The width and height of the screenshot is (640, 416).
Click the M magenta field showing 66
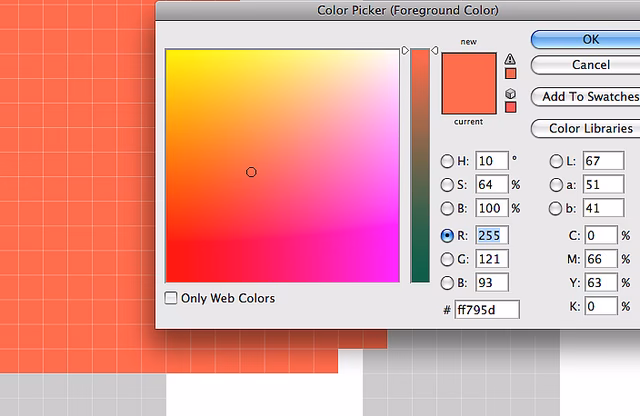(x=601, y=259)
